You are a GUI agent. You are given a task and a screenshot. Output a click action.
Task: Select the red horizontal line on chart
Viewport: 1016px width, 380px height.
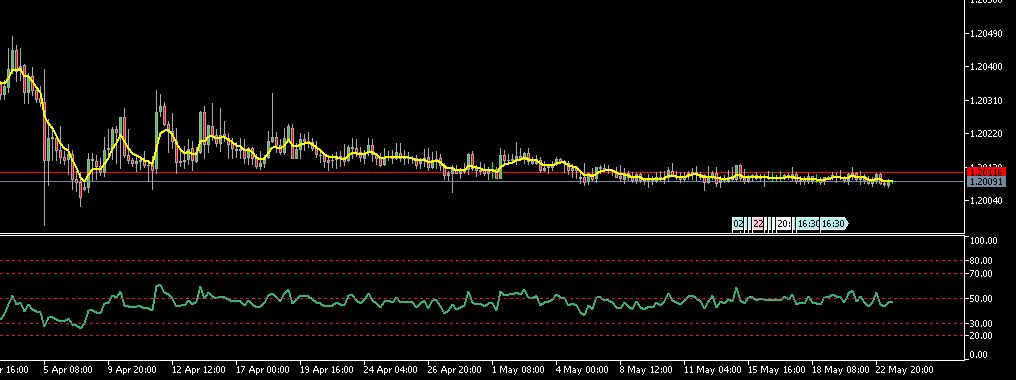[482, 172]
